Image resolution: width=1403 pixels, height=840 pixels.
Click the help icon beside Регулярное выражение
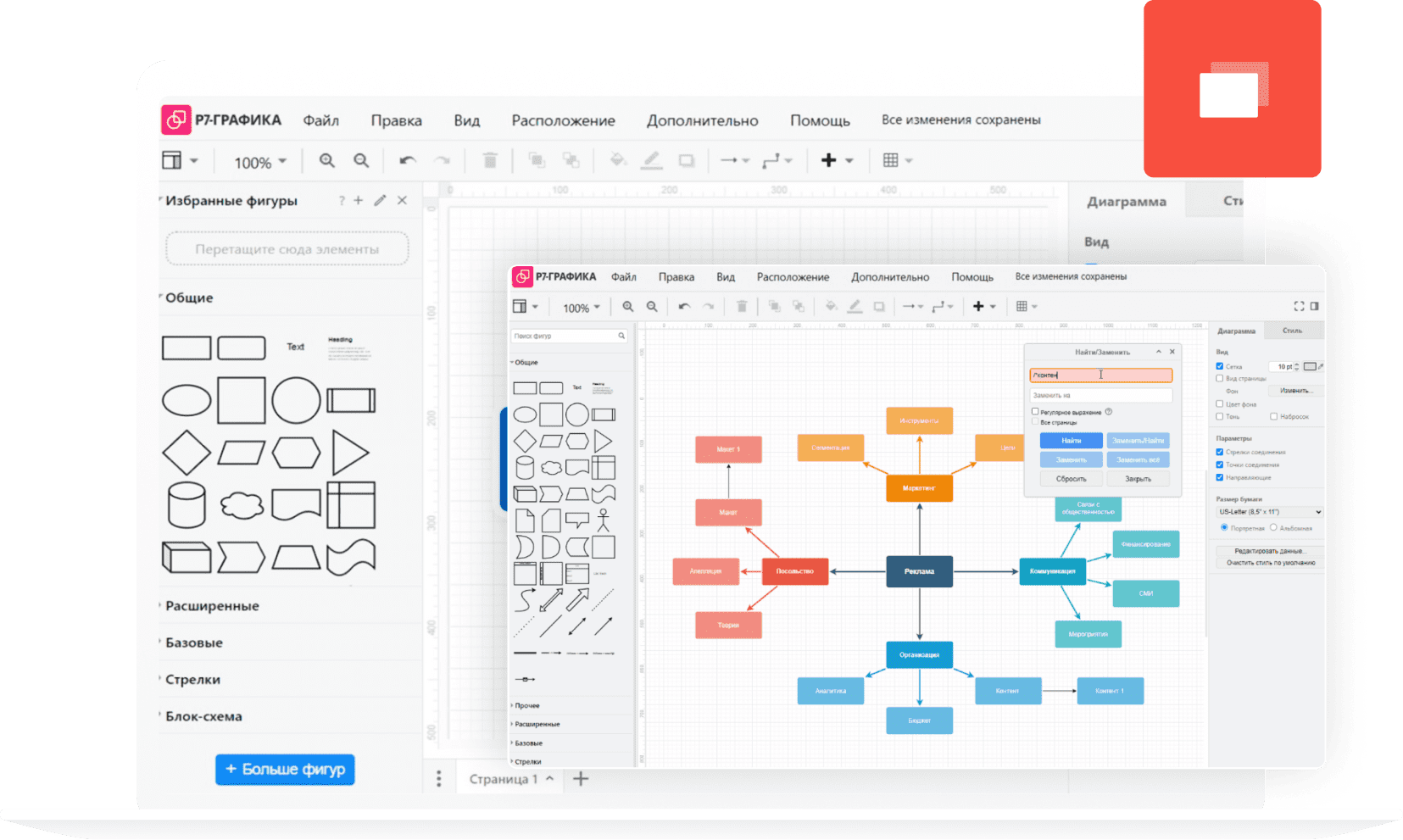(x=1109, y=412)
